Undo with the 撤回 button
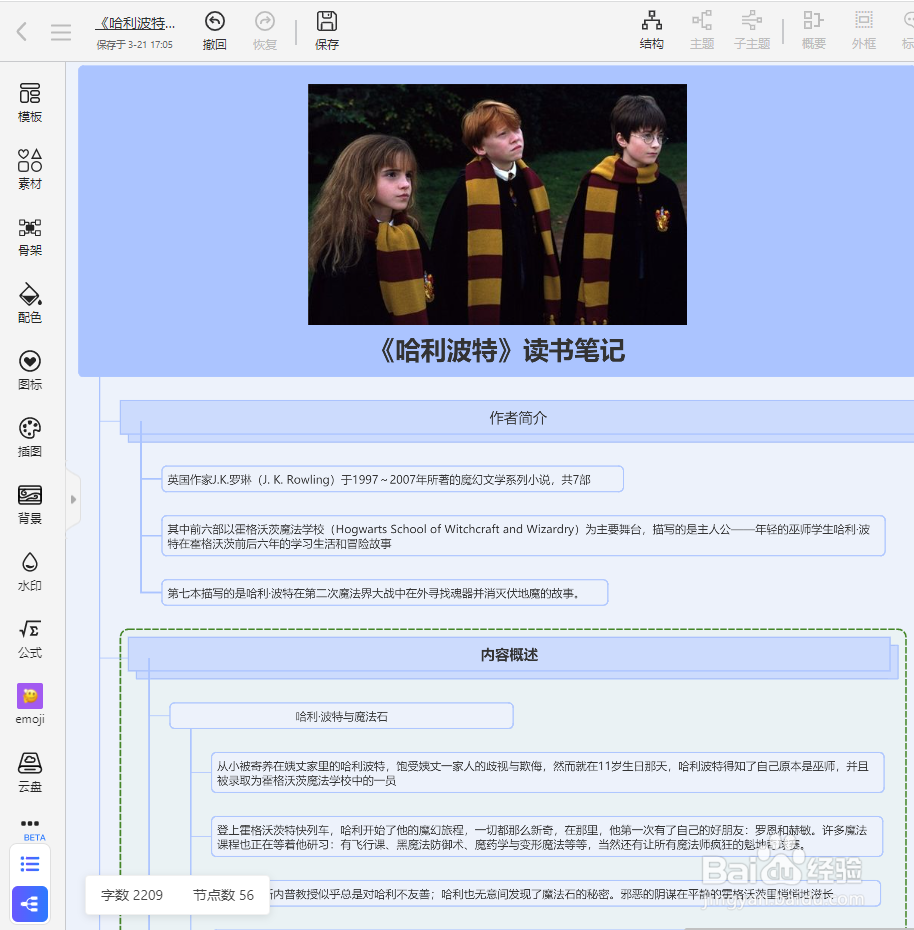Image resolution: width=914 pixels, height=930 pixels. tap(214, 31)
